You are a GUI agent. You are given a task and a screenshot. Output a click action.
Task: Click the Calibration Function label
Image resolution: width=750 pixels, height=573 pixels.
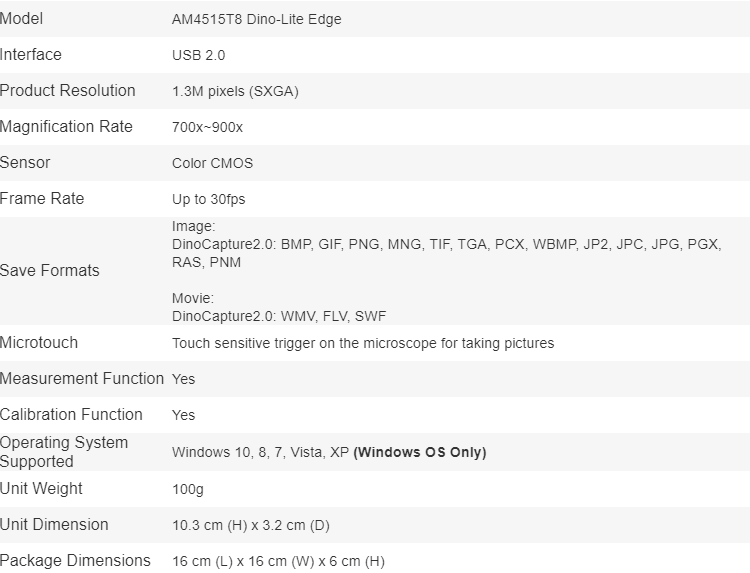pos(71,415)
